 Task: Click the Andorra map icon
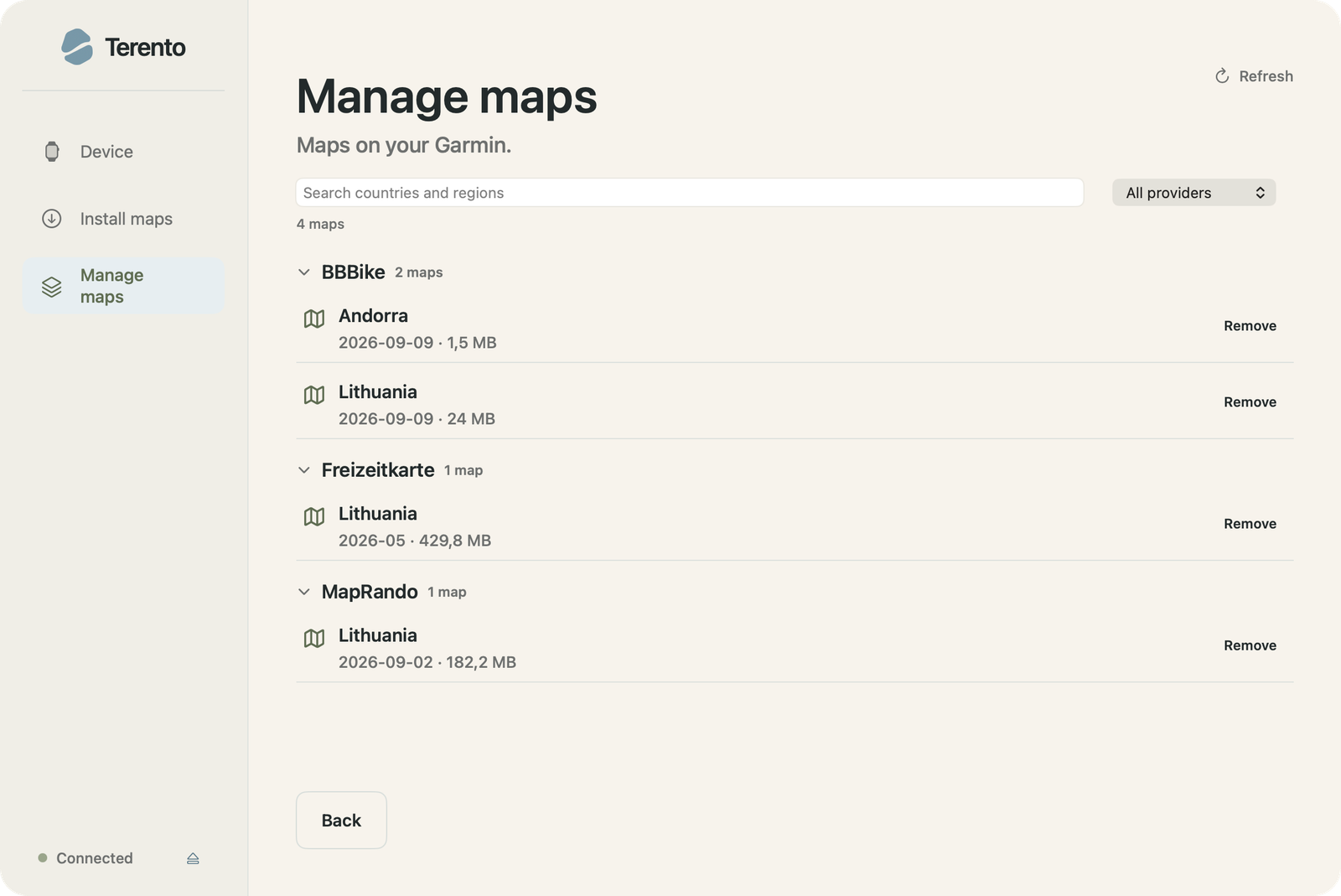[314, 319]
